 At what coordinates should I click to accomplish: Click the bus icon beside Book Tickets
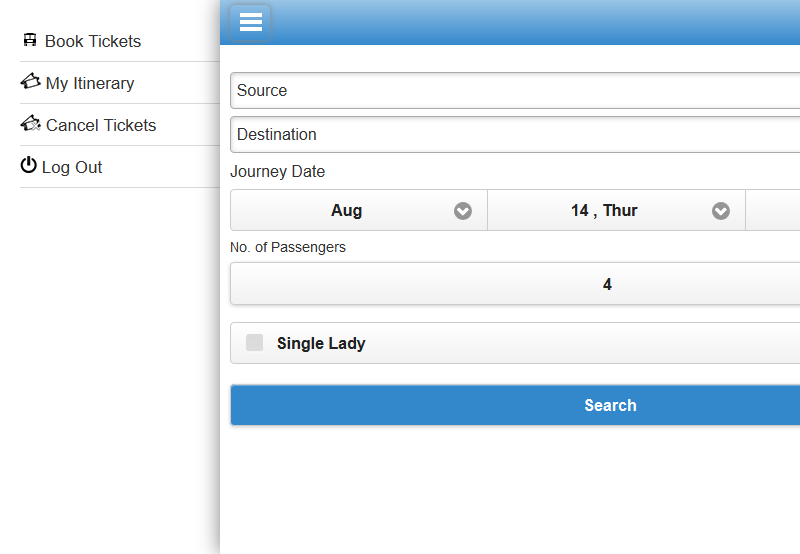tap(30, 41)
